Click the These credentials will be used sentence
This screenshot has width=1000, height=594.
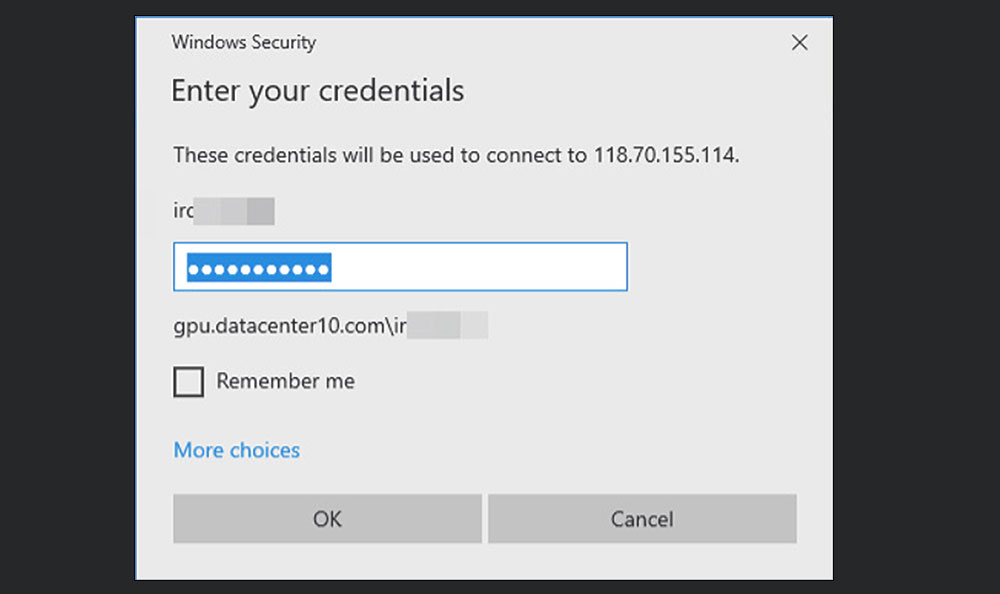coord(456,155)
